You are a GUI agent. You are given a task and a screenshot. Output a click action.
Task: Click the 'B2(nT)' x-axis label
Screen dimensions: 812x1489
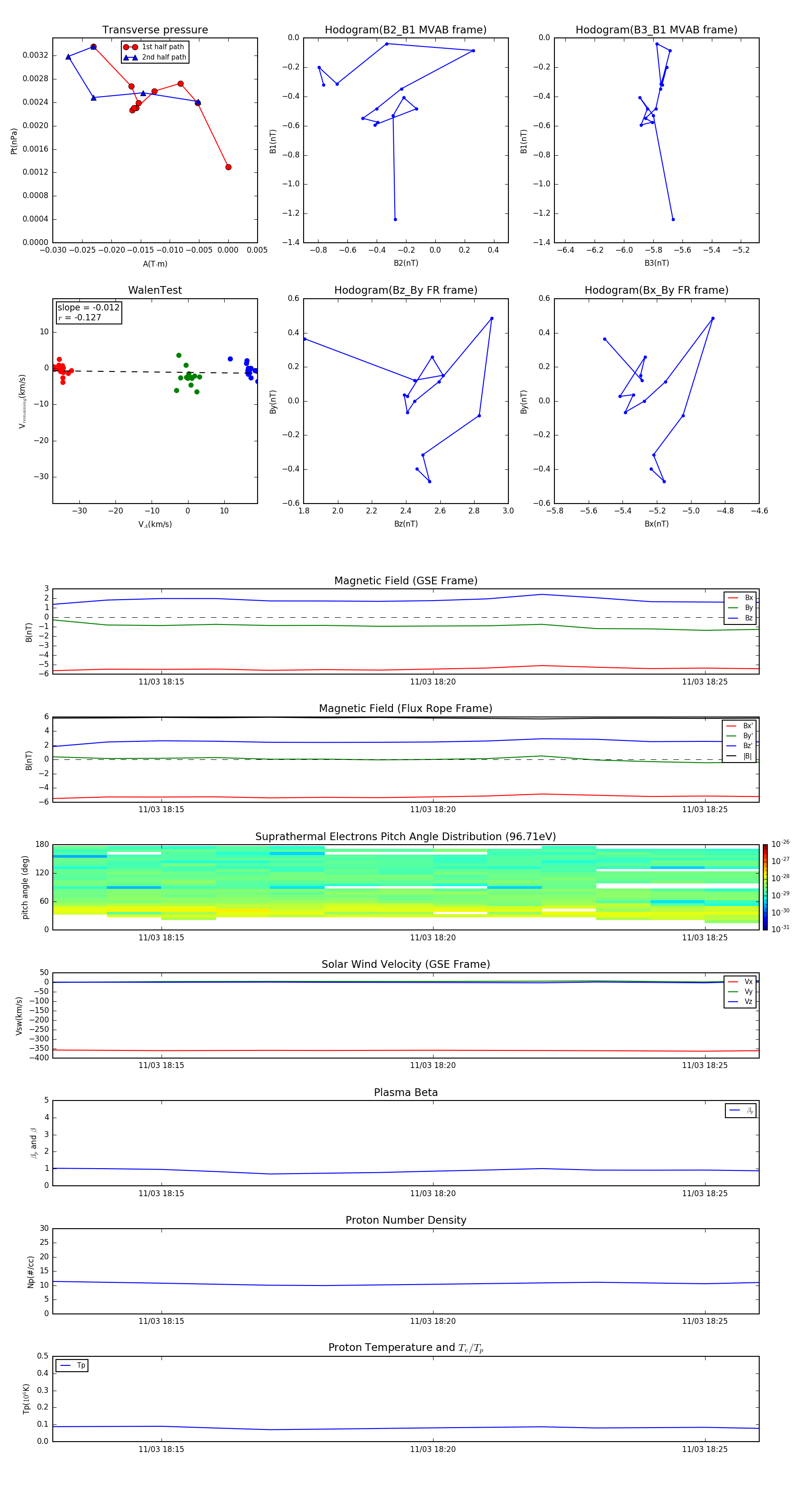(x=406, y=263)
